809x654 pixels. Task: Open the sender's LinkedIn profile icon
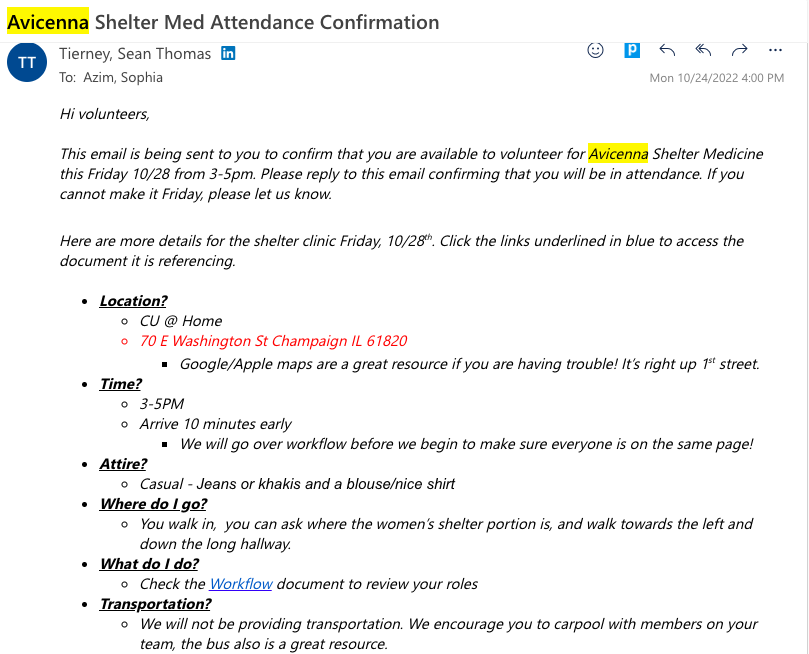coord(228,53)
